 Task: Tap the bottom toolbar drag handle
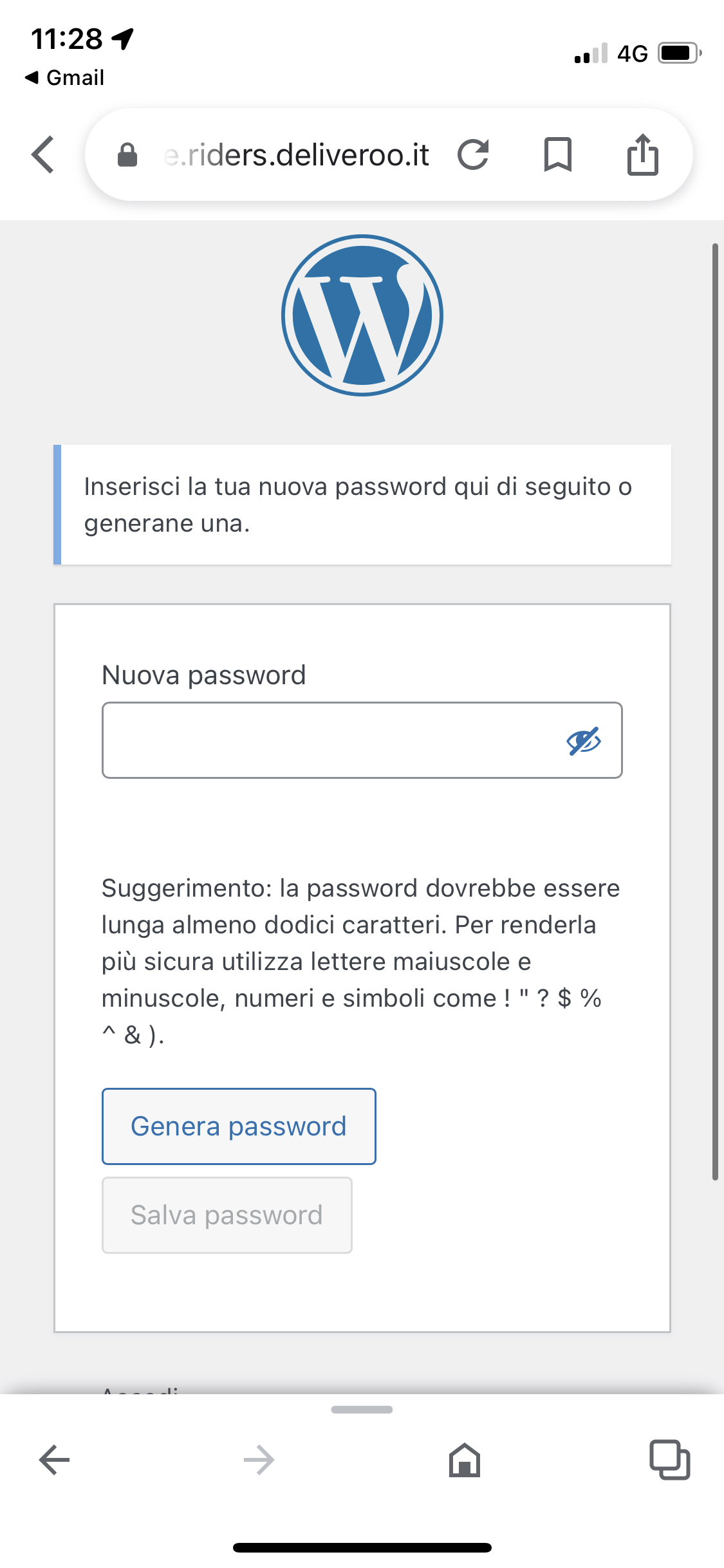pos(362,1410)
